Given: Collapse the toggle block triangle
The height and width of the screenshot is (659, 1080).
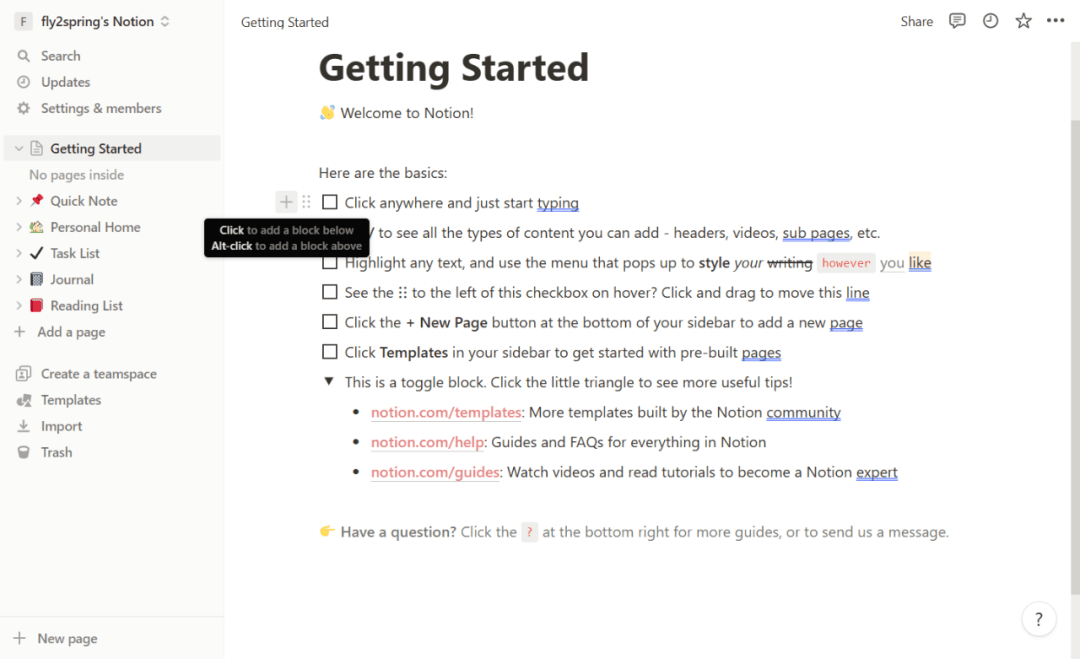Looking at the screenshot, I should coord(329,382).
